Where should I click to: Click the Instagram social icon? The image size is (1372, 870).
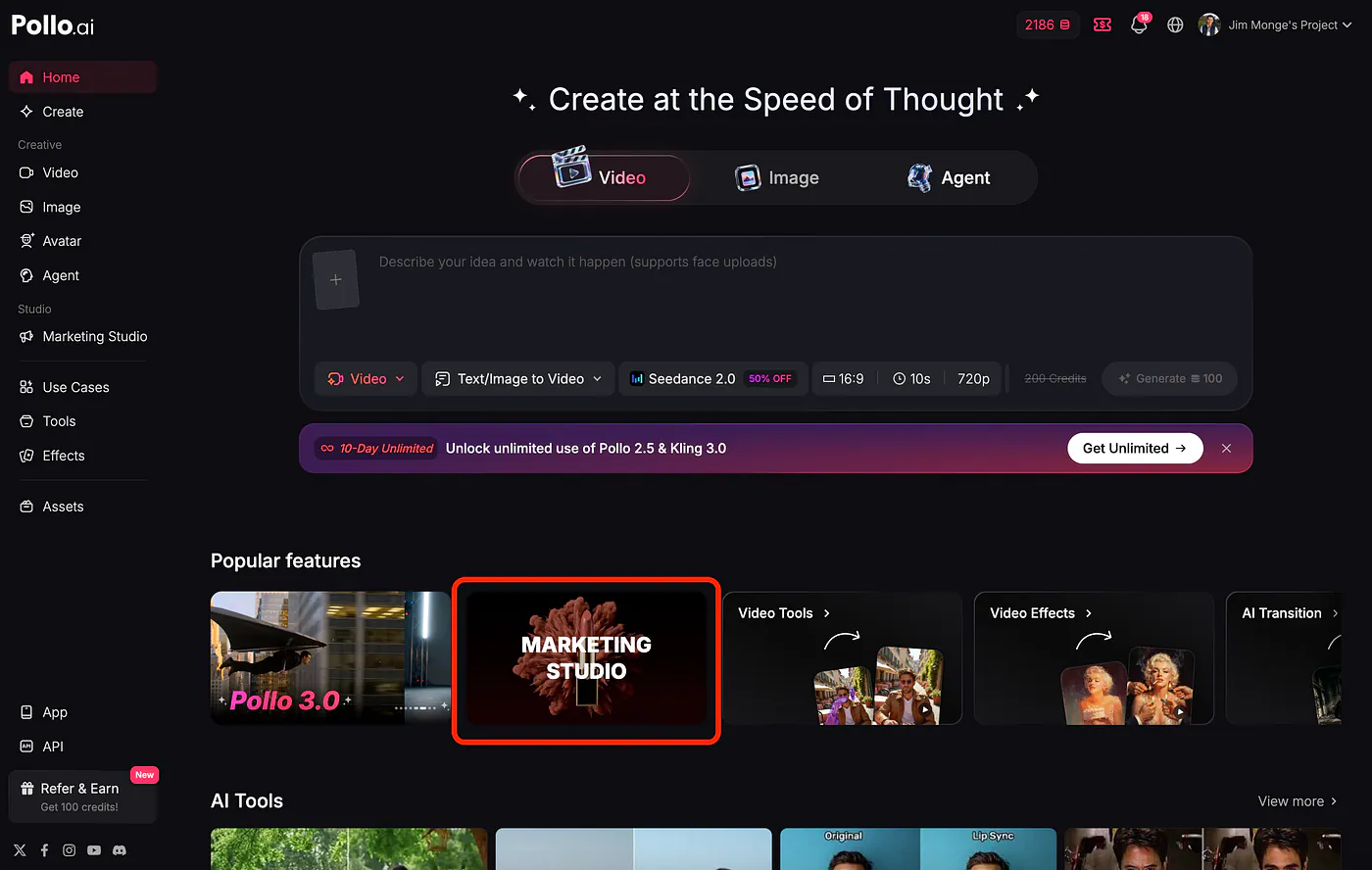click(69, 850)
